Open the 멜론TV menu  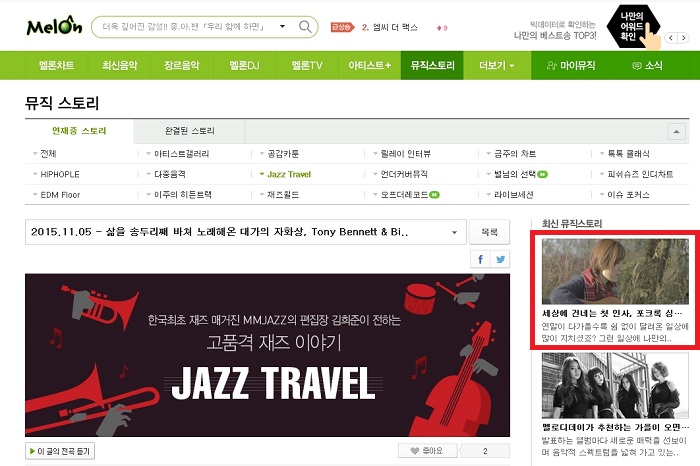(307, 65)
